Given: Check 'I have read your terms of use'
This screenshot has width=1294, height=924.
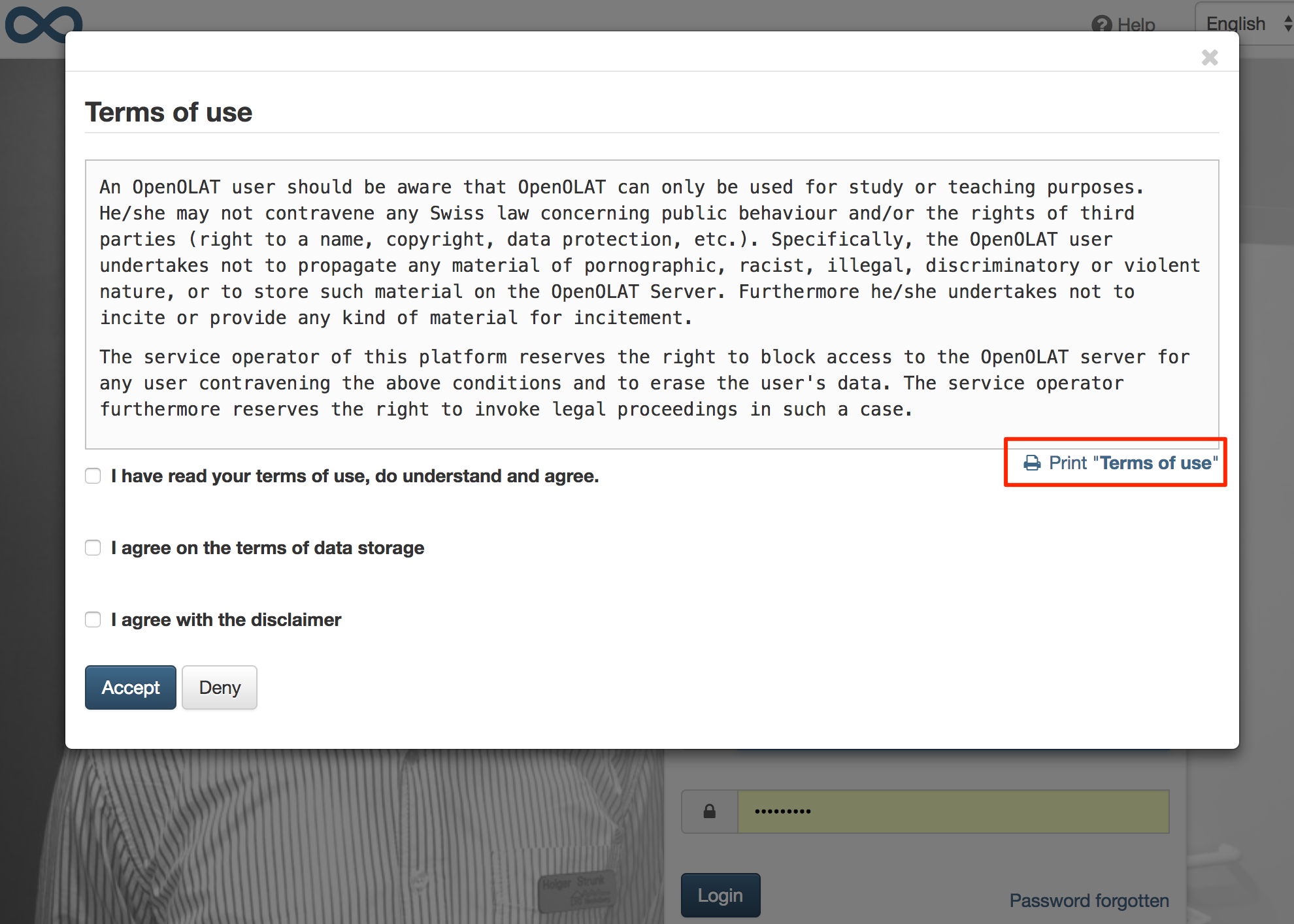Looking at the screenshot, I should click(x=93, y=476).
